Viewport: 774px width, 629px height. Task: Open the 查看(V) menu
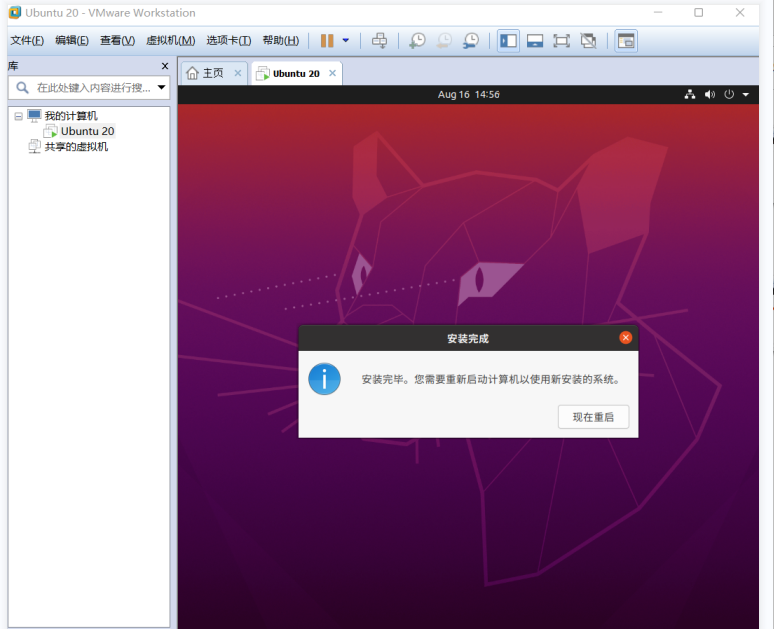[x=117, y=40]
